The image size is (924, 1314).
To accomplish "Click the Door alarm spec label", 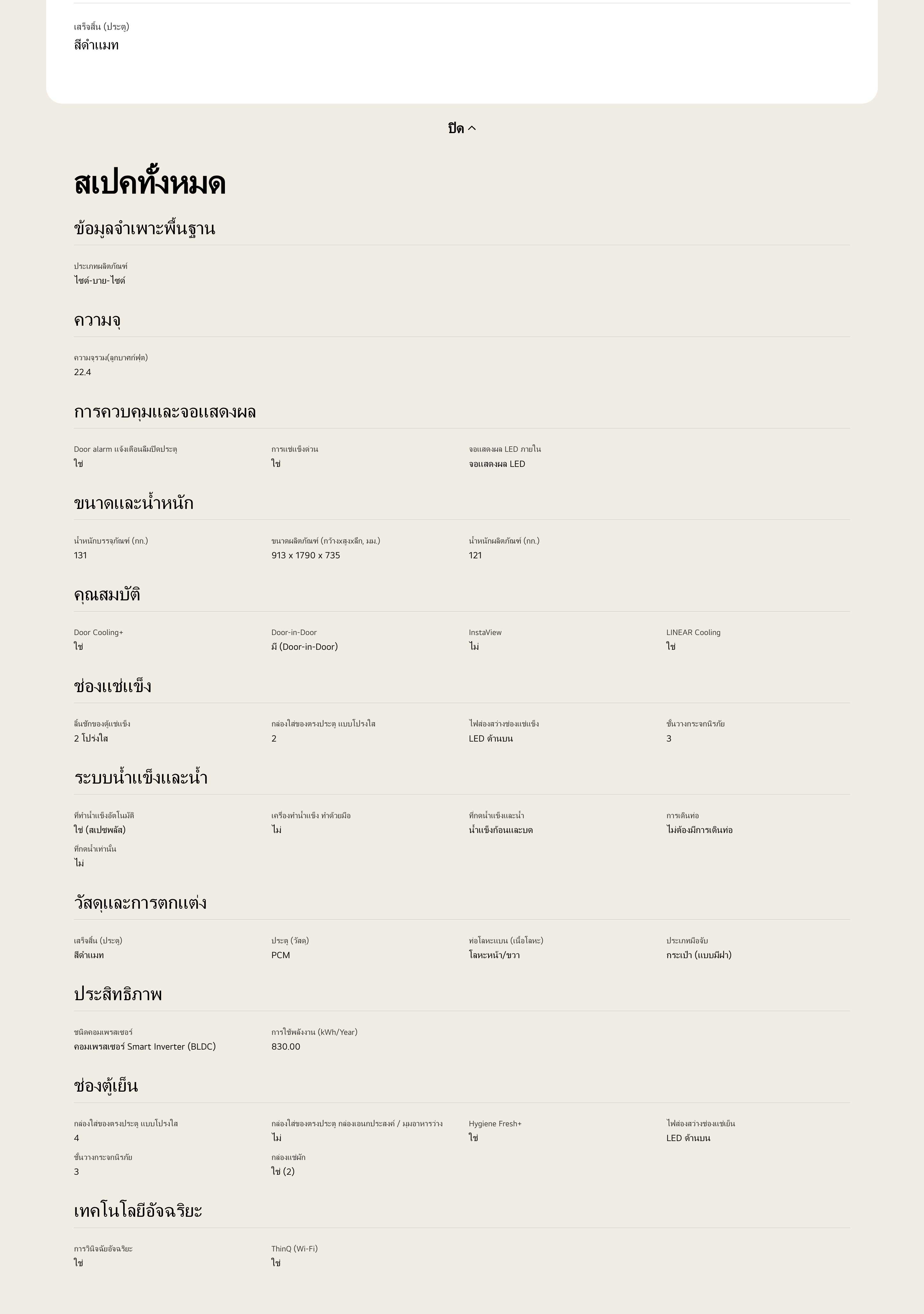I will coord(125,449).
